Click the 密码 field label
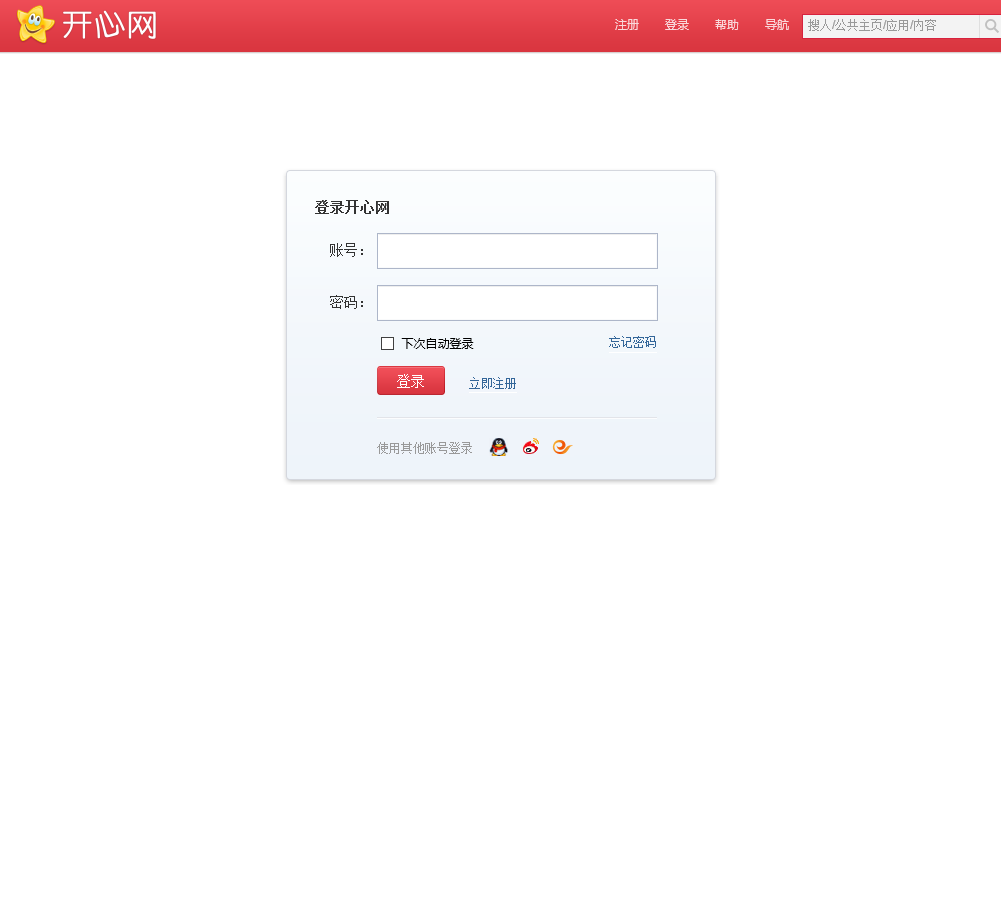The width and height of the screenshot is (1001, 910). click(x=346, y=302)
